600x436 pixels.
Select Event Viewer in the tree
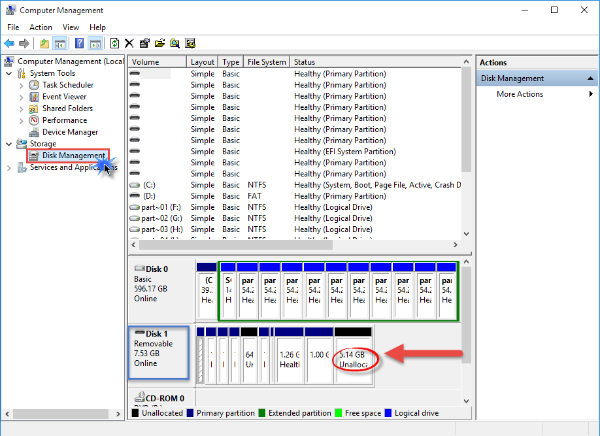pyautogui.click(x=64, y=96)
